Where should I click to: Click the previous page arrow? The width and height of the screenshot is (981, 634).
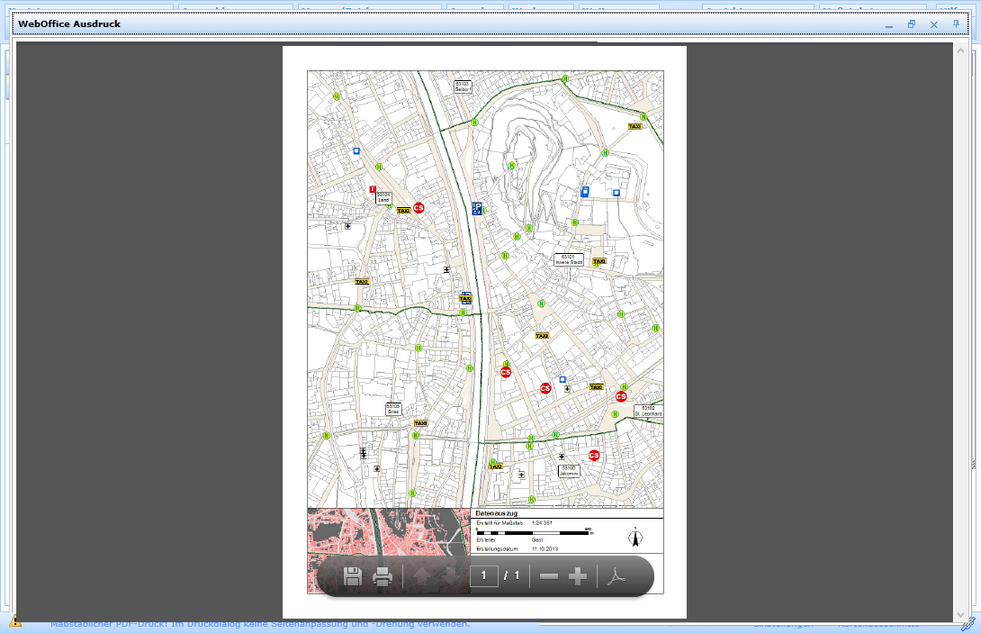click(x=423, y=575)
